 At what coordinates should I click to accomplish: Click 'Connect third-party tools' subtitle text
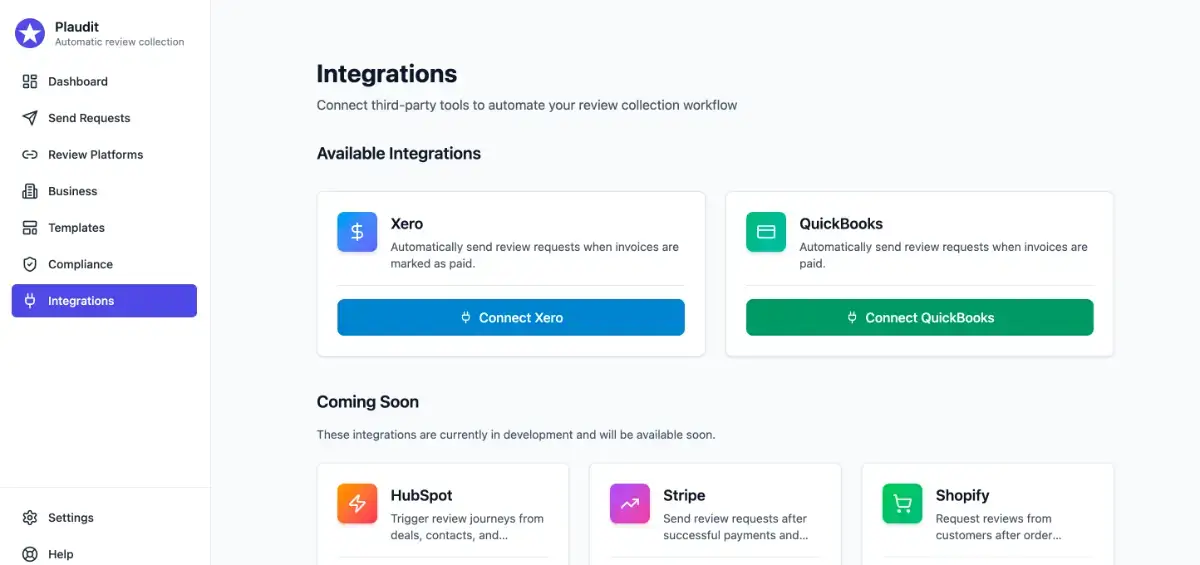(527, 105)
